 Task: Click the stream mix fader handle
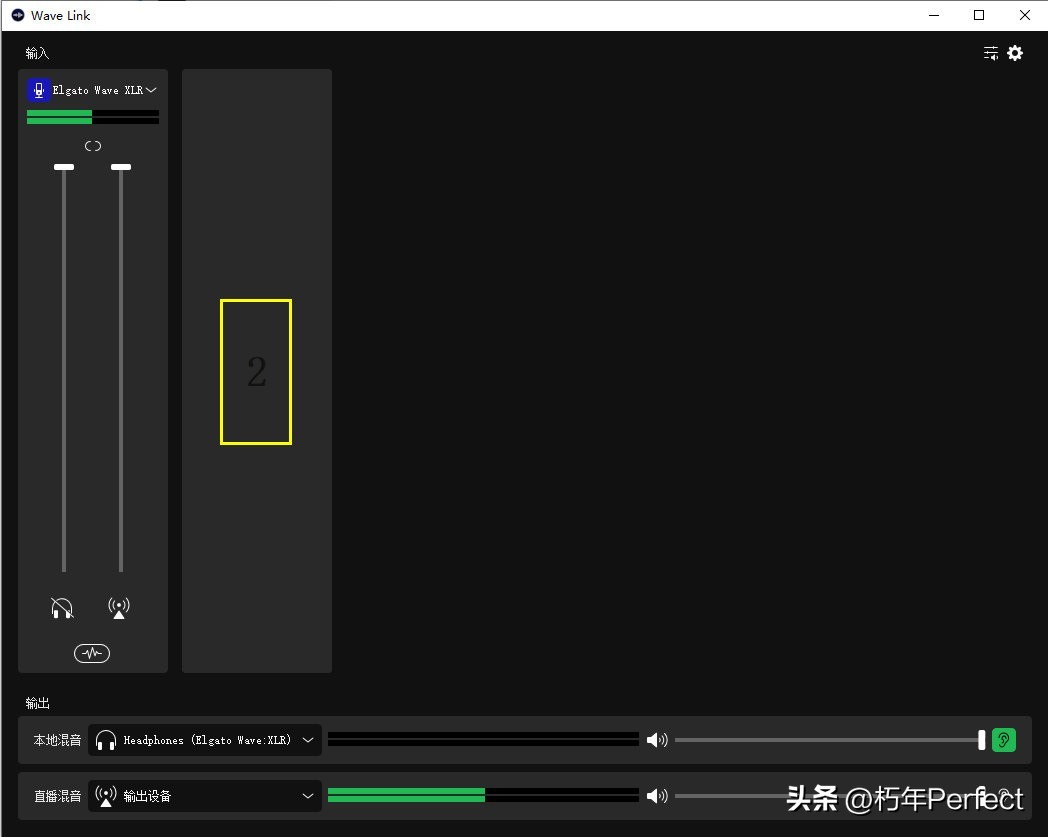pos(121,167)
